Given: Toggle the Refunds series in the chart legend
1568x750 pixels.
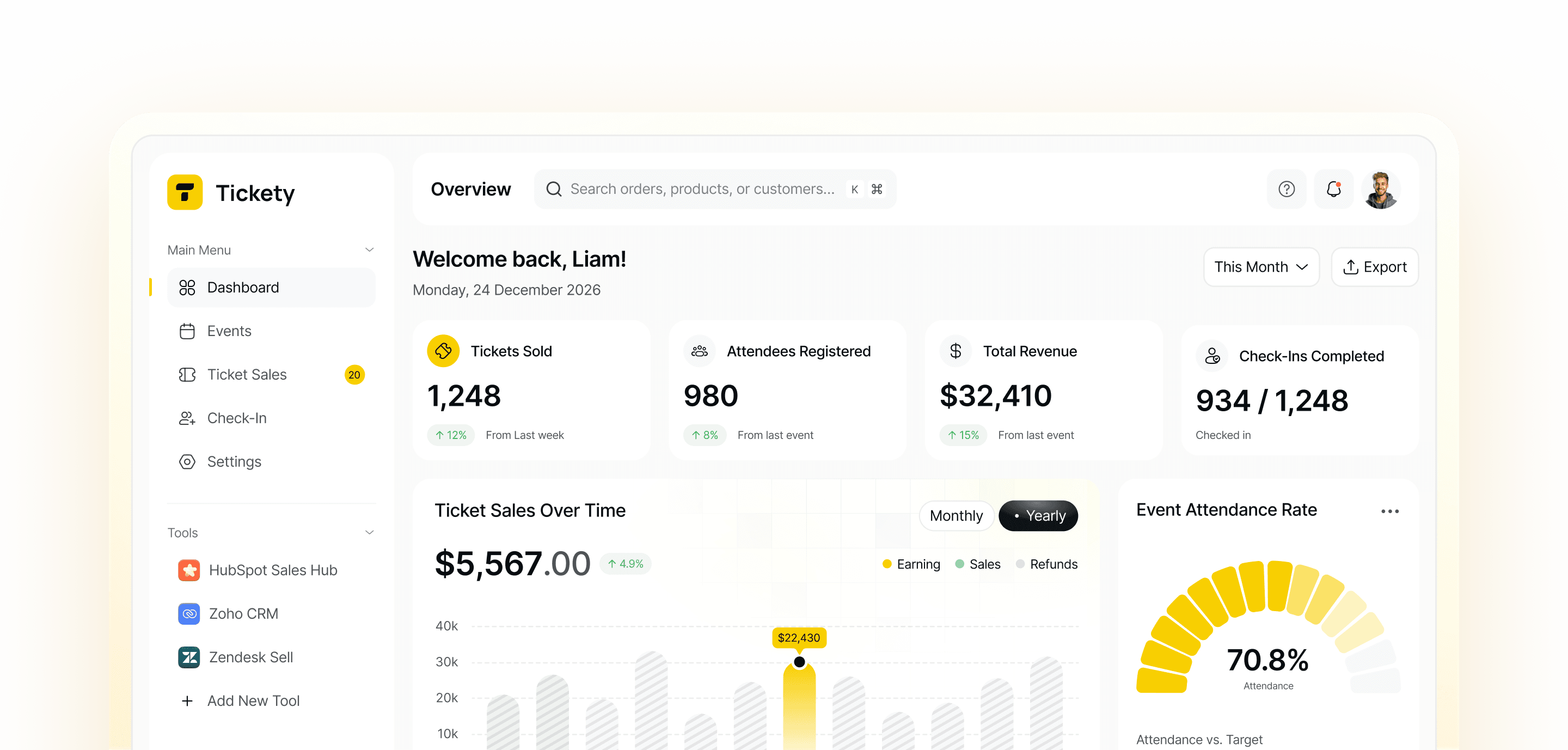Looking at the screenshot, I should tap(1046, 564).
